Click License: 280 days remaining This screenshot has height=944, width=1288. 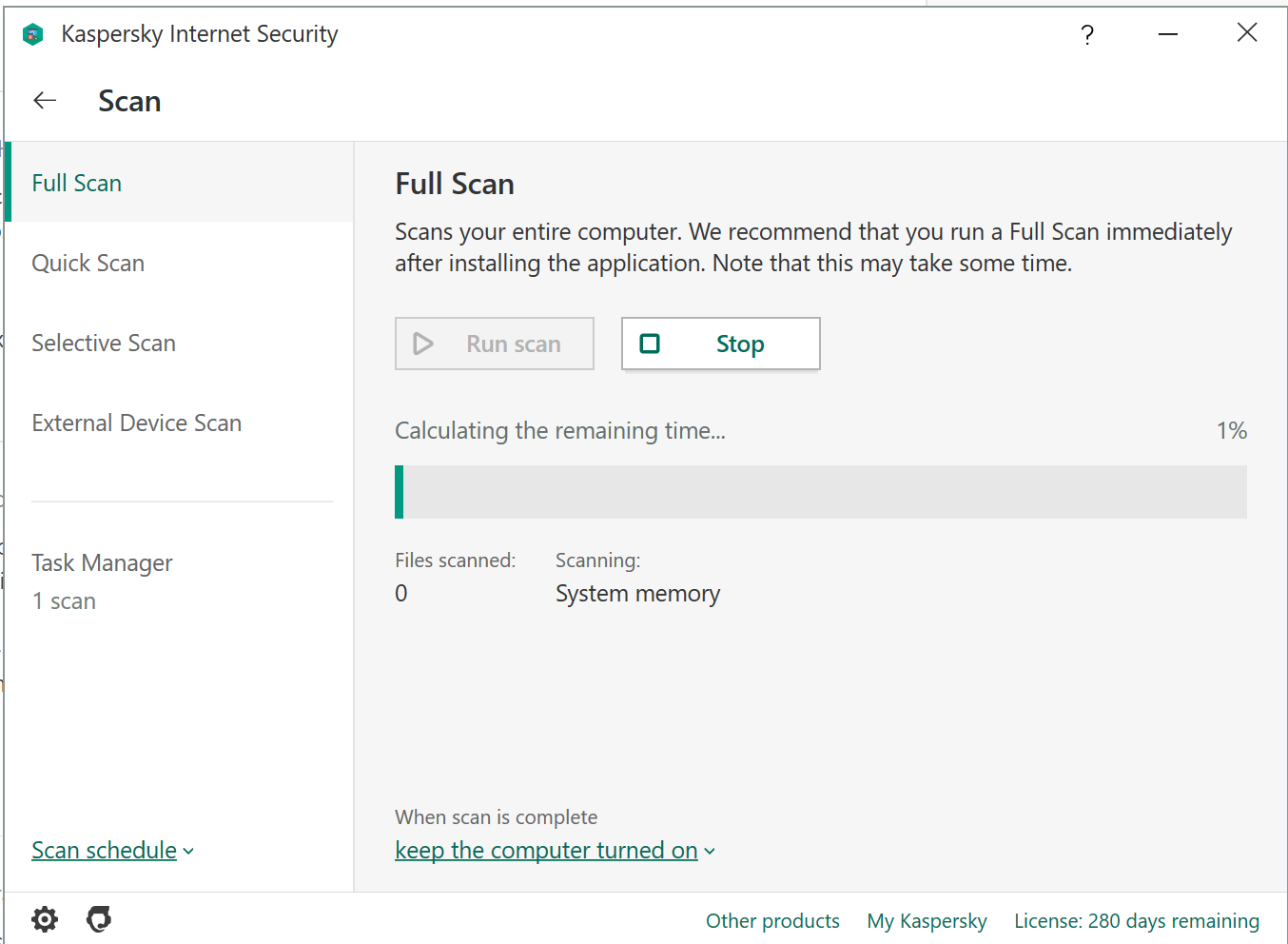pos(1137,921)
